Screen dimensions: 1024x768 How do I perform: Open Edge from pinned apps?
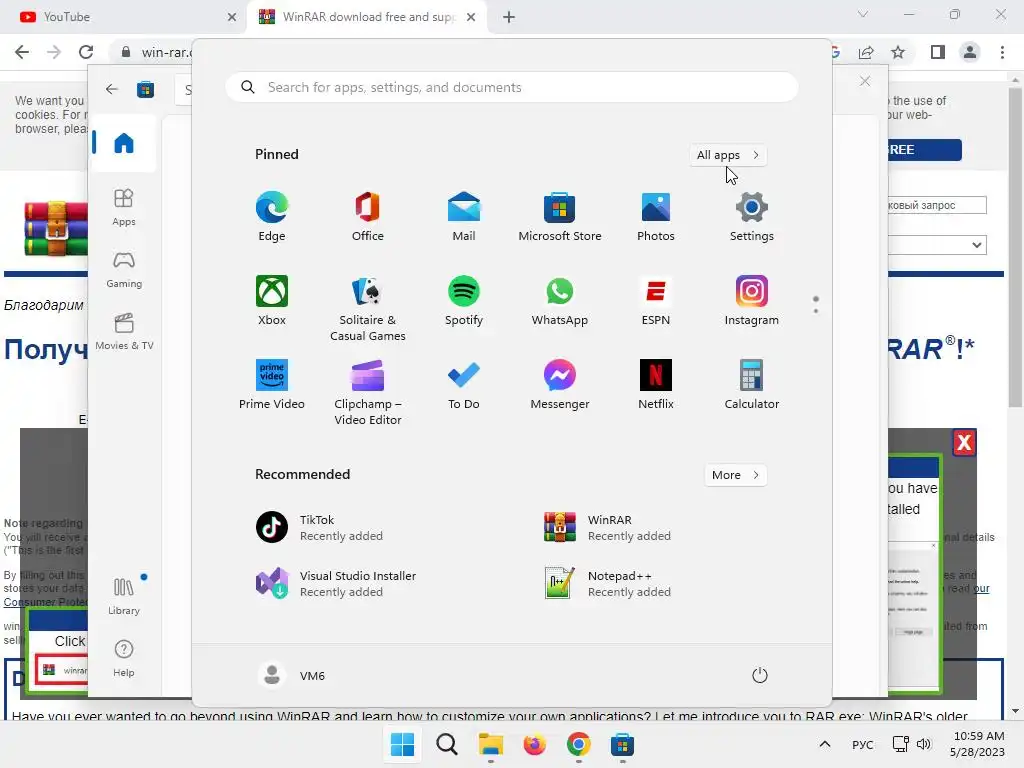tap(272, 217)
